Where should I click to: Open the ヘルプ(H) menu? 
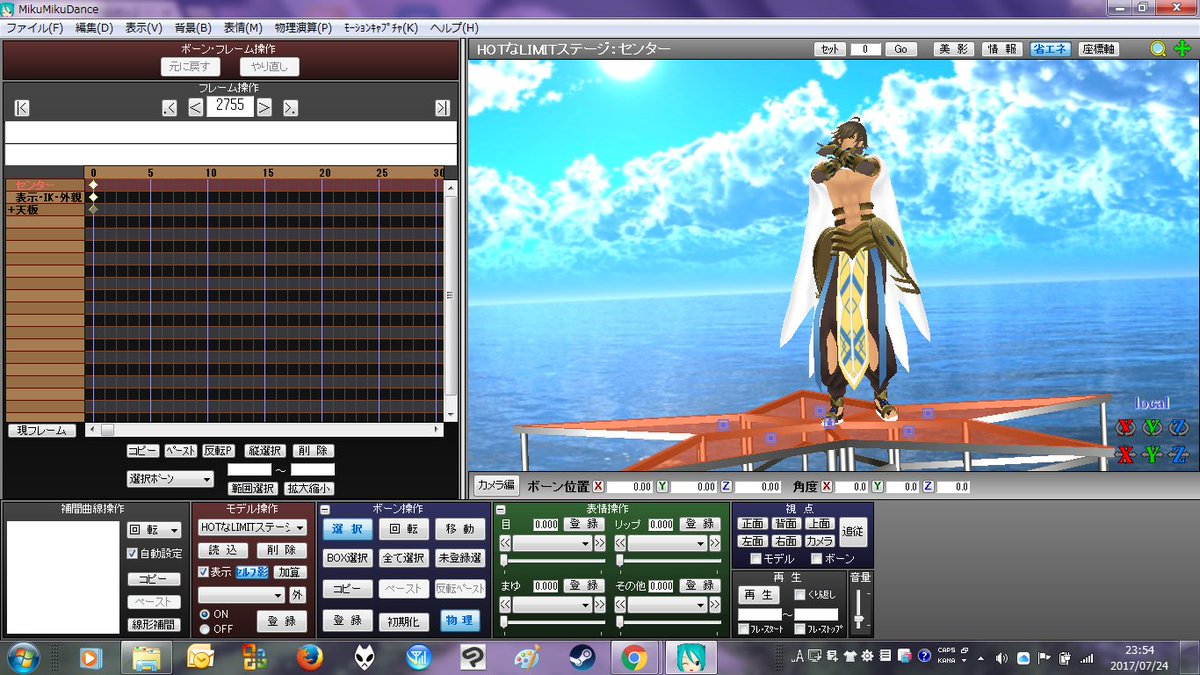454,28
